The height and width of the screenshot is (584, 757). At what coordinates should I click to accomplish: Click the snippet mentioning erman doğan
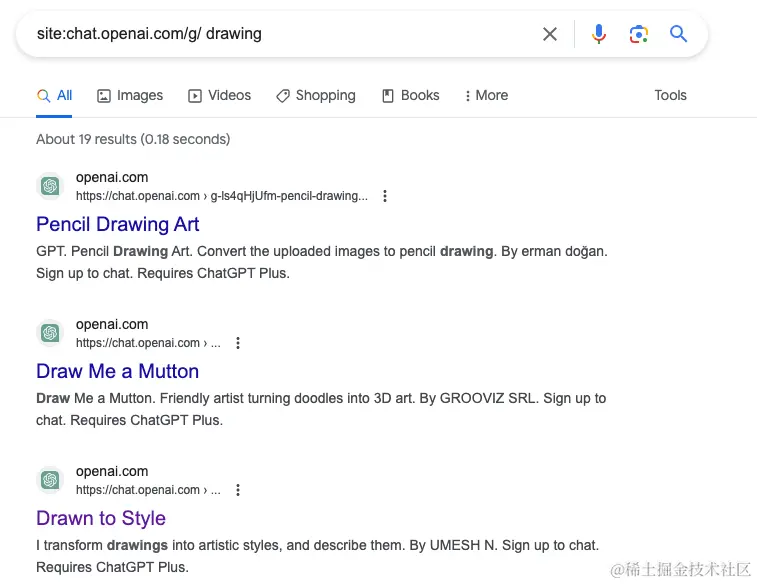(322, 262)
